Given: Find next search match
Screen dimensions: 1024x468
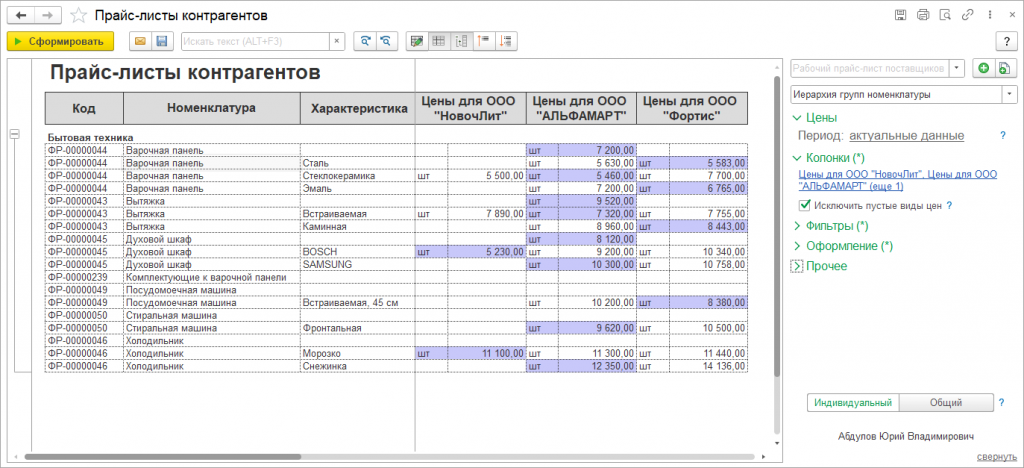Looking at the screenshot, I should point(365,41).
